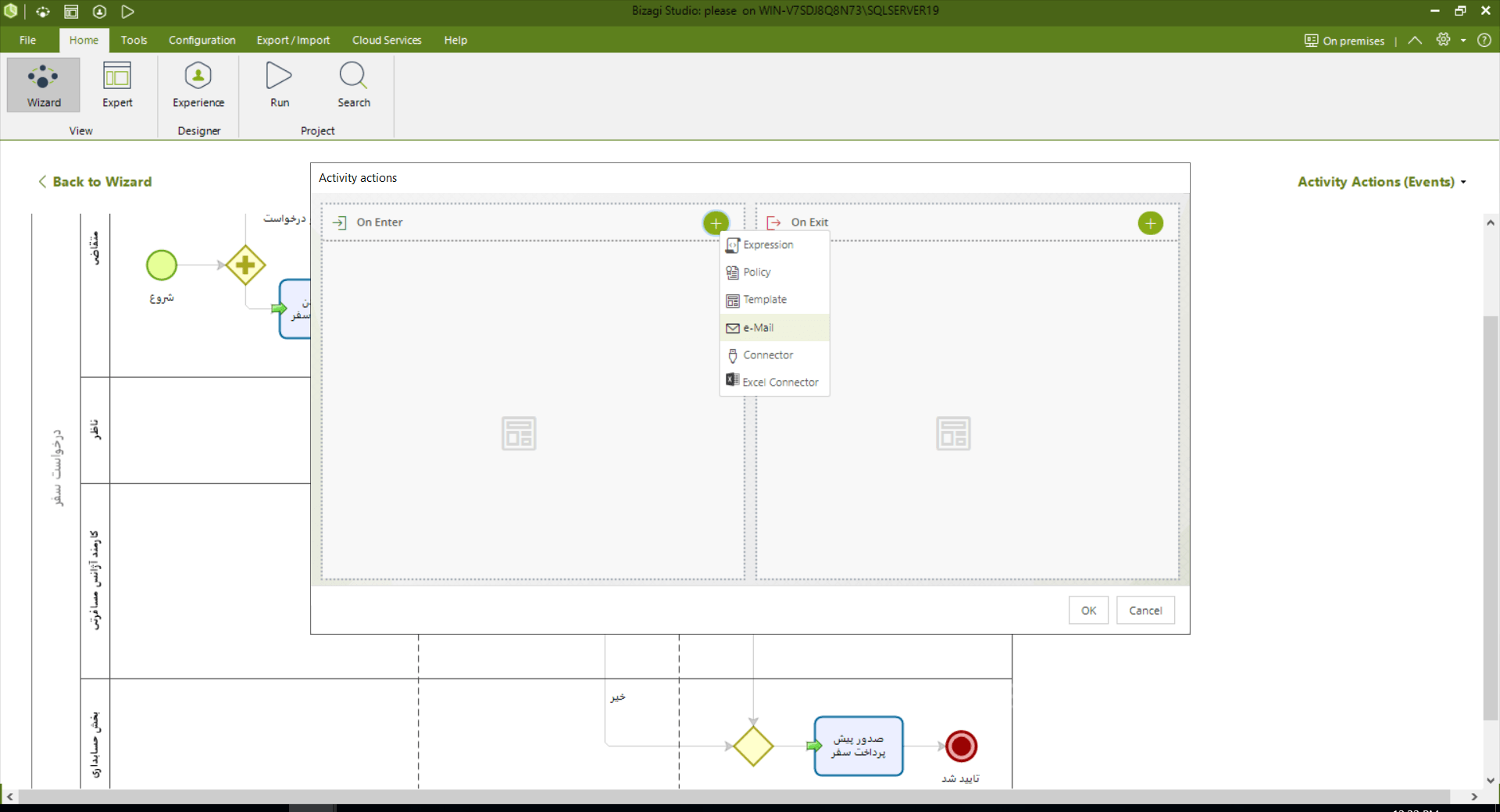The width and height of the screenshot is (1500, 812).
Task: Cancel the Activity actions dialog
Action: pyautogui.click(x=1145, y=611)
